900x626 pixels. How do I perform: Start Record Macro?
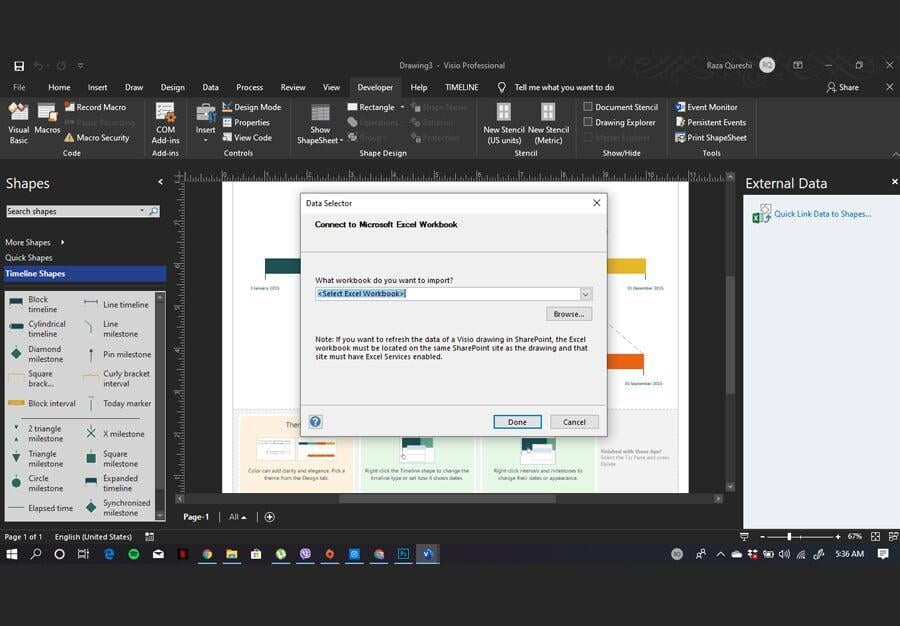95,107
